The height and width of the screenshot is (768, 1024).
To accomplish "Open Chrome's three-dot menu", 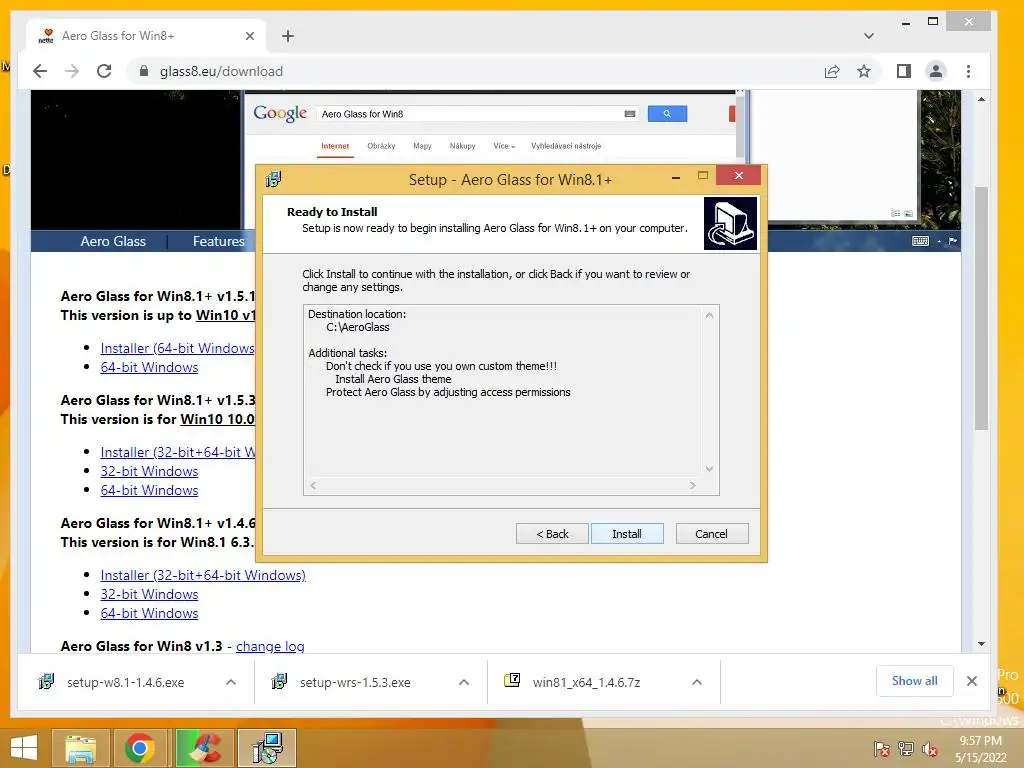I will [x=968, y=71].
